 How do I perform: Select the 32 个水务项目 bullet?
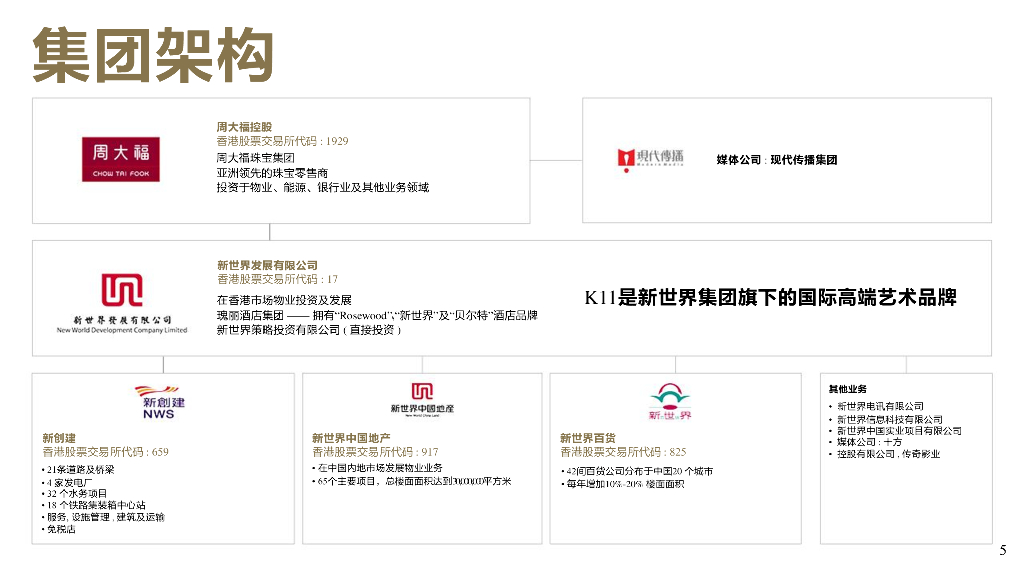click(x=74, y=494)
